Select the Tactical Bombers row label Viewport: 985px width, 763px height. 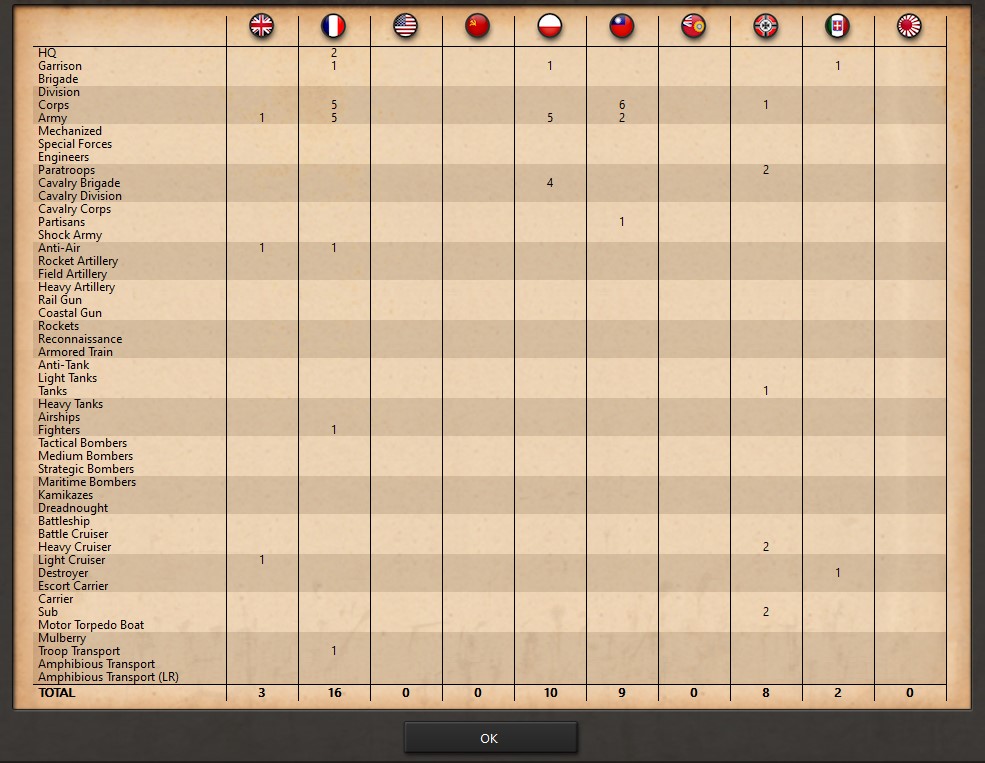click(x=82, y=443)
